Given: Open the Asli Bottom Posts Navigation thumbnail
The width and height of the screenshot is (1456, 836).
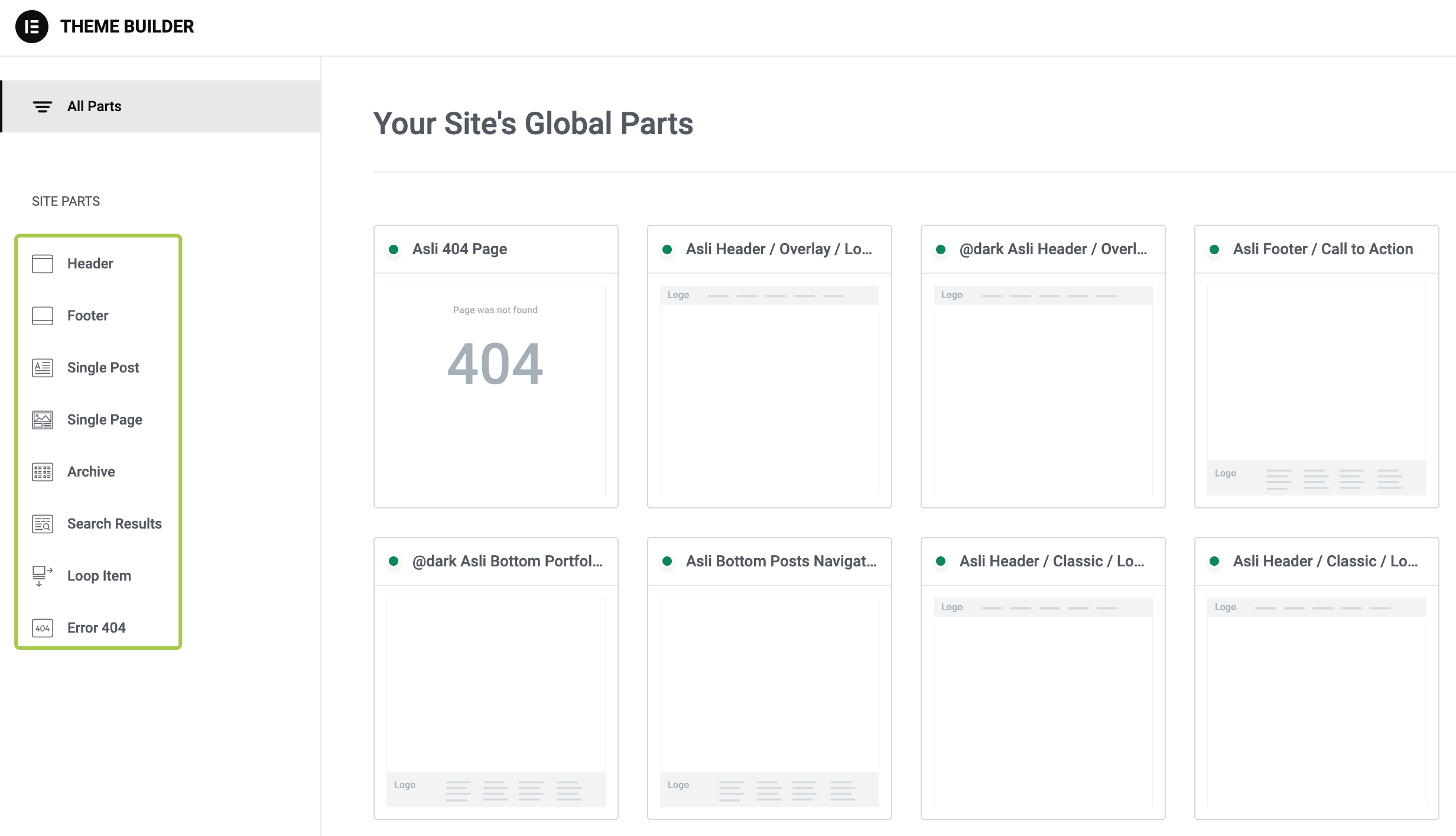Looking at the screenshot, I should point(769,702).
